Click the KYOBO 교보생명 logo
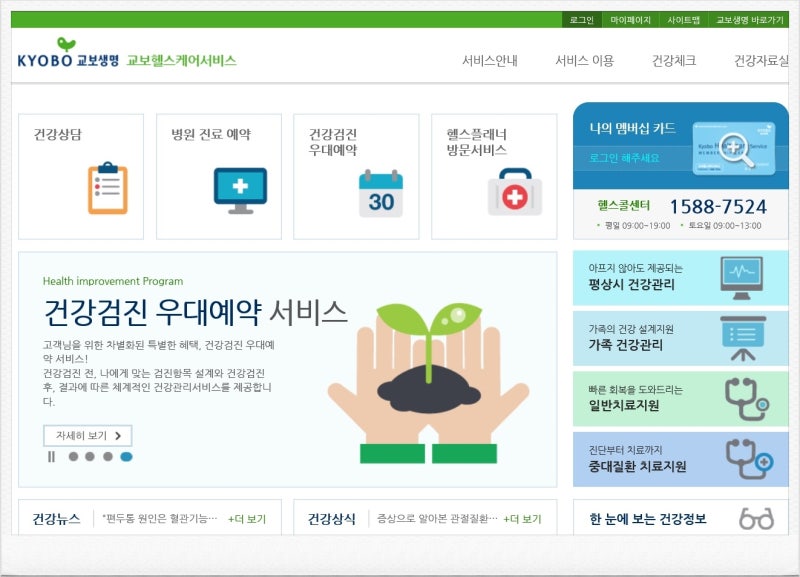Image resolution: width=800 pixels, height=577 pixels. point(68,53)
